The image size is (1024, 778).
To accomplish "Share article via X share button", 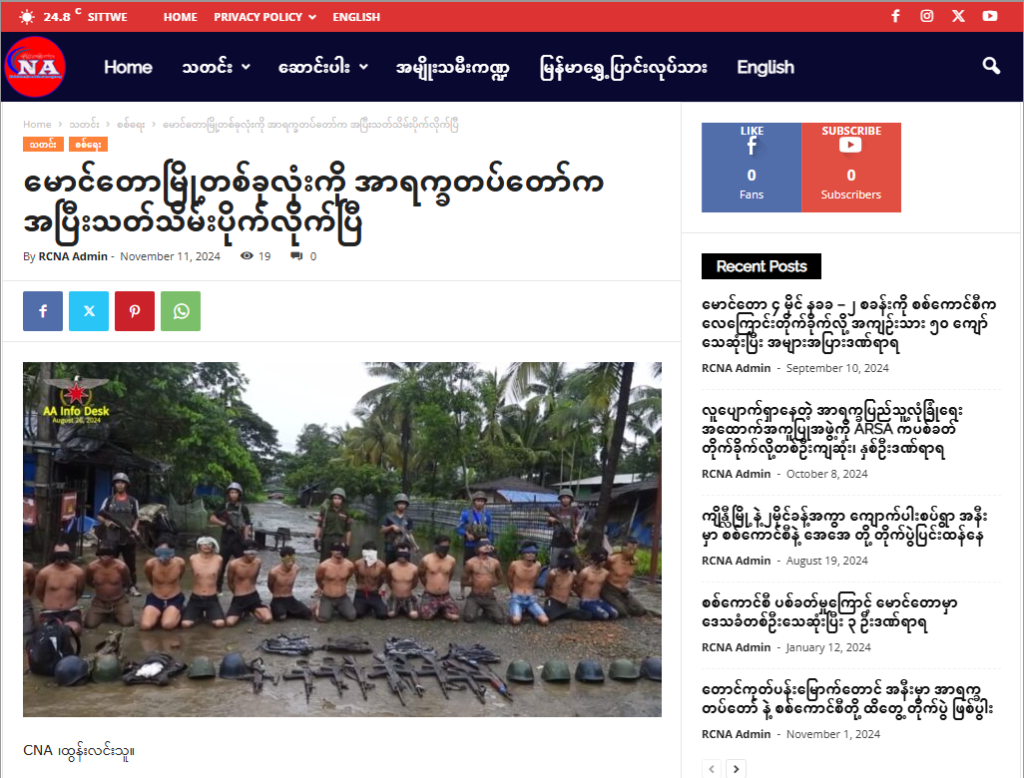I will [x=89, y=311].
